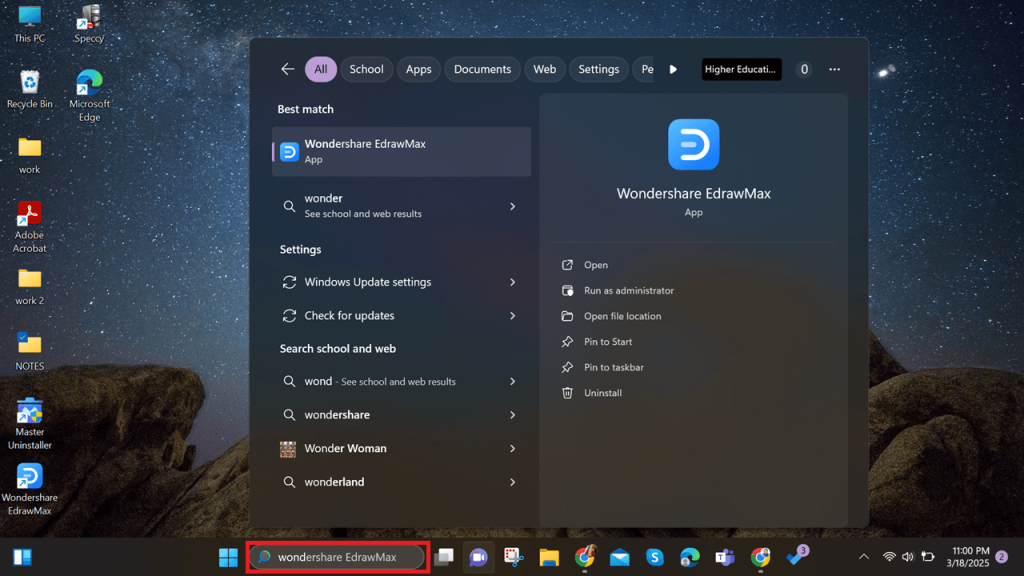Go back in search panel
The image size is (1024, 576).
pyautogui.click(x=287, y=69)
